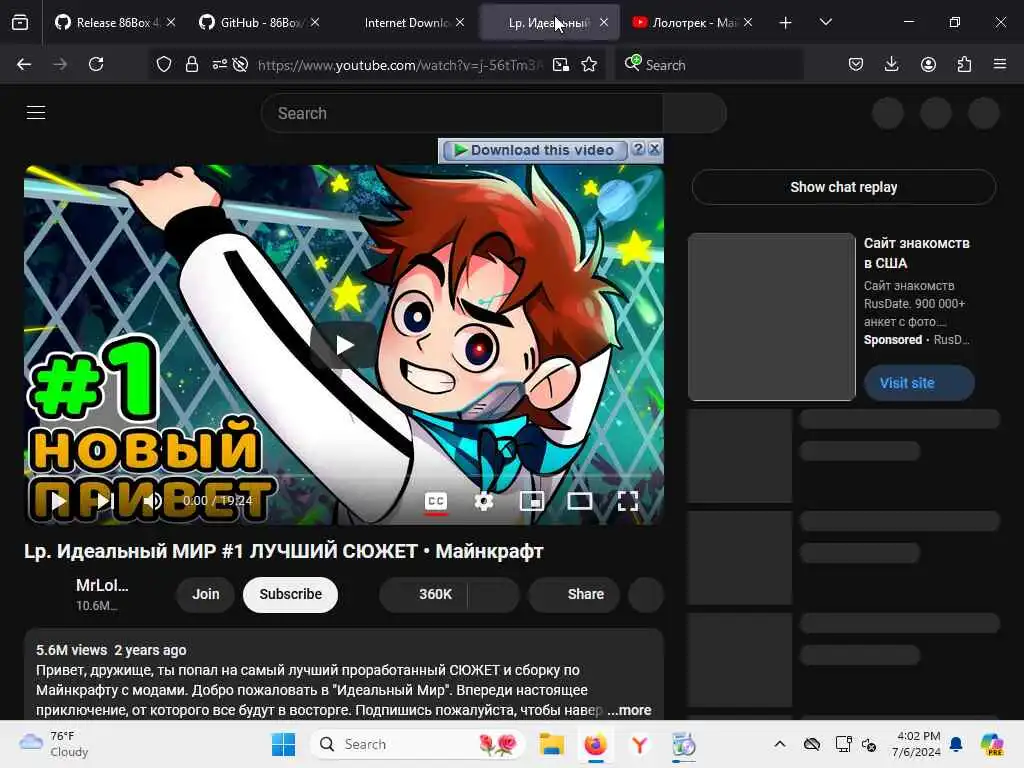Mute the video volume speaker
1024x768 pixels.
[x=152, y=501]
